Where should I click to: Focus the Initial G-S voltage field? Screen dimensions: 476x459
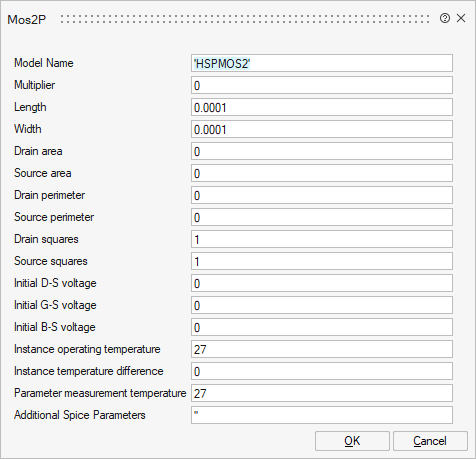pos(322,305)
